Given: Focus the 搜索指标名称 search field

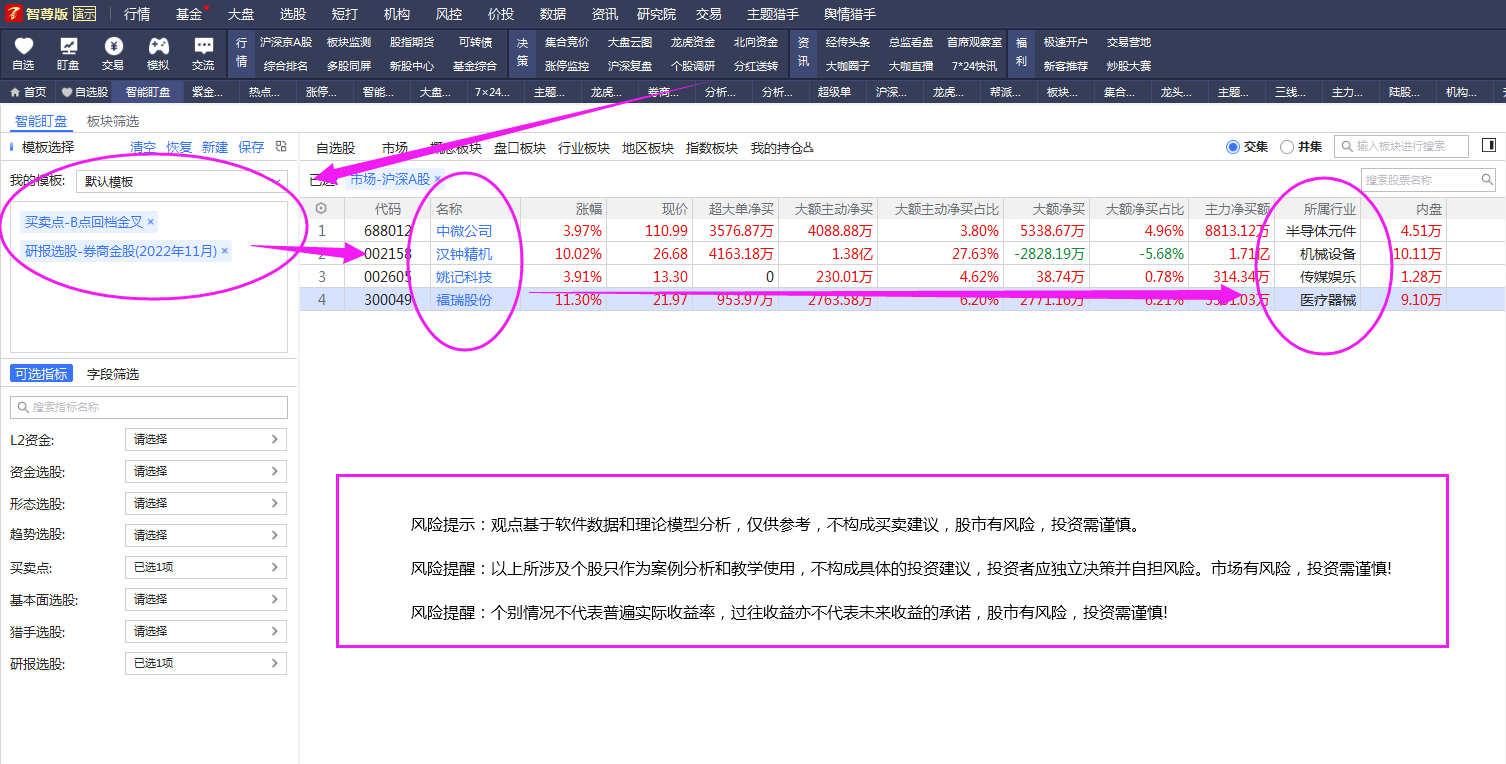Looking at the screenshot, I should click(149, 407).
